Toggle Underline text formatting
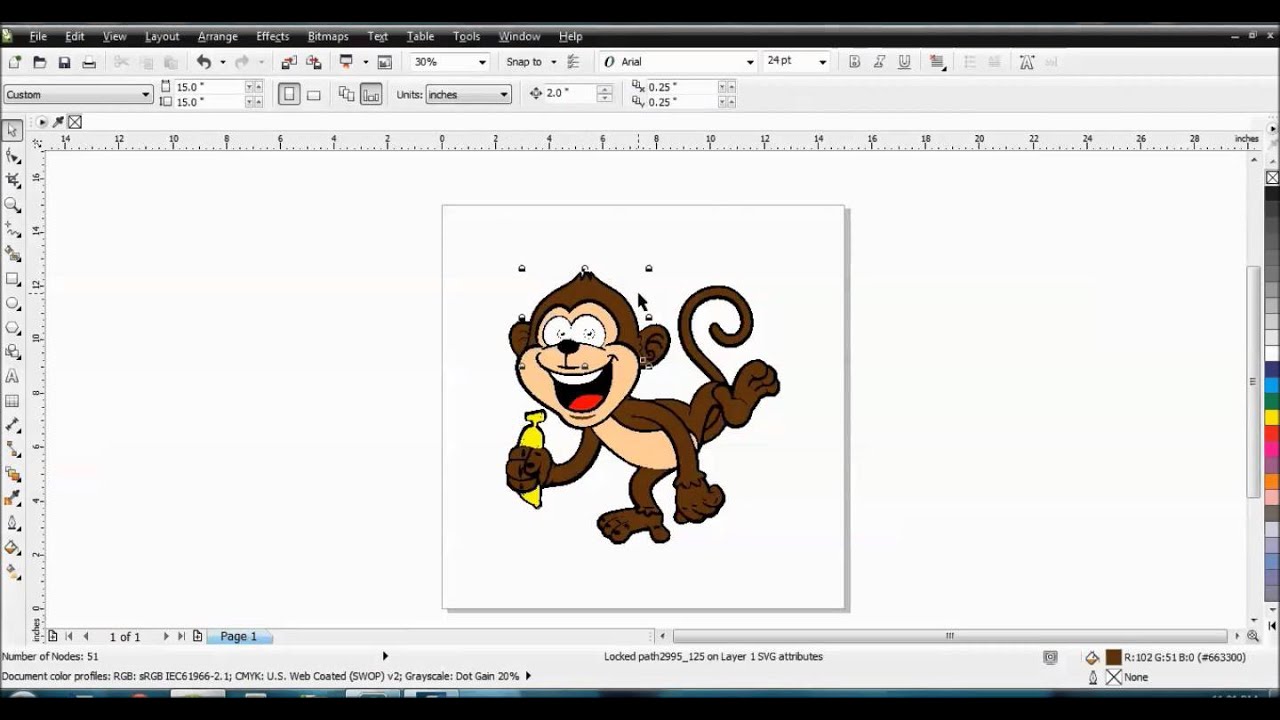 (x=904, y=62)
